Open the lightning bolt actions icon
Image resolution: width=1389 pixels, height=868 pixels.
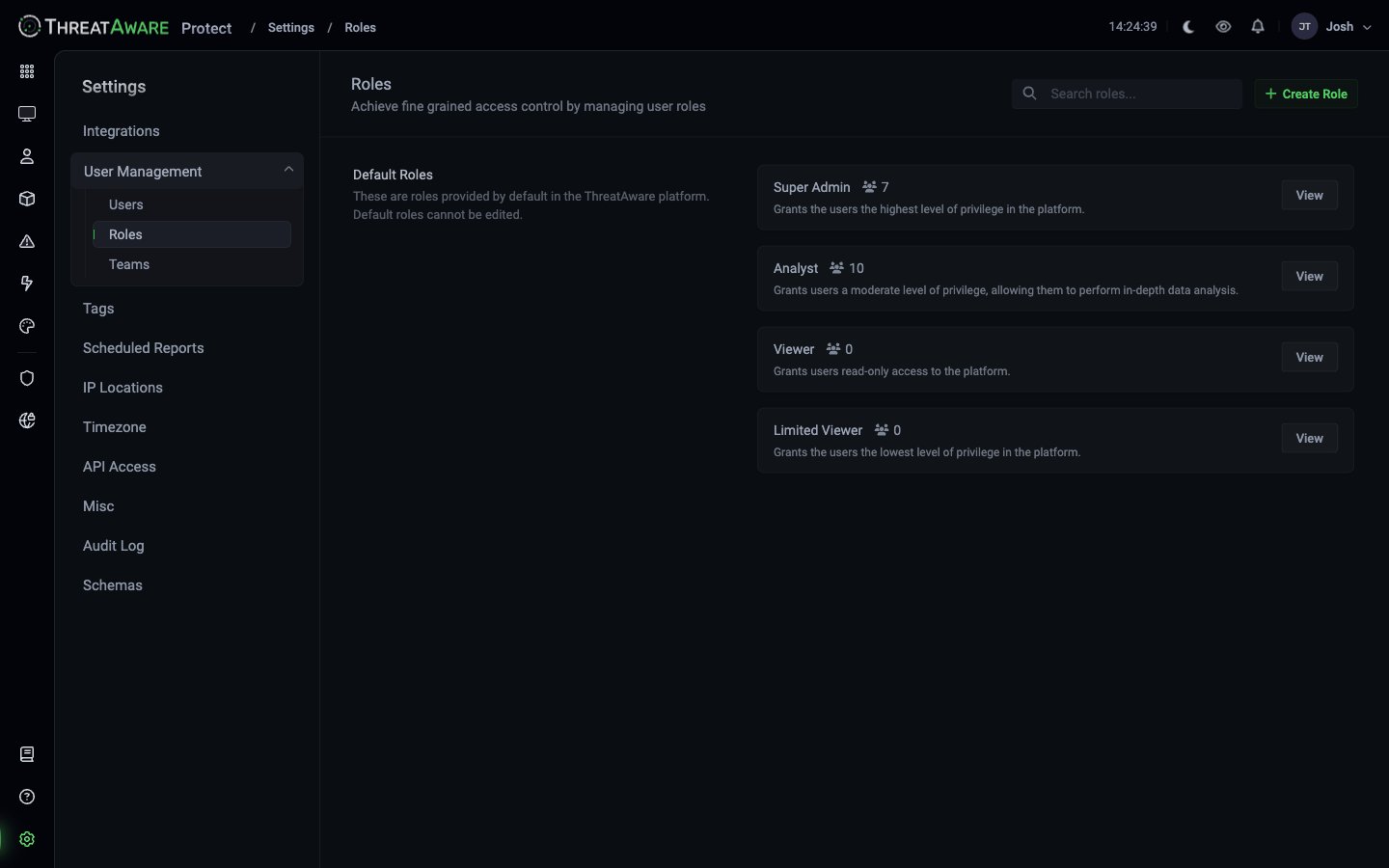point(27,284)
